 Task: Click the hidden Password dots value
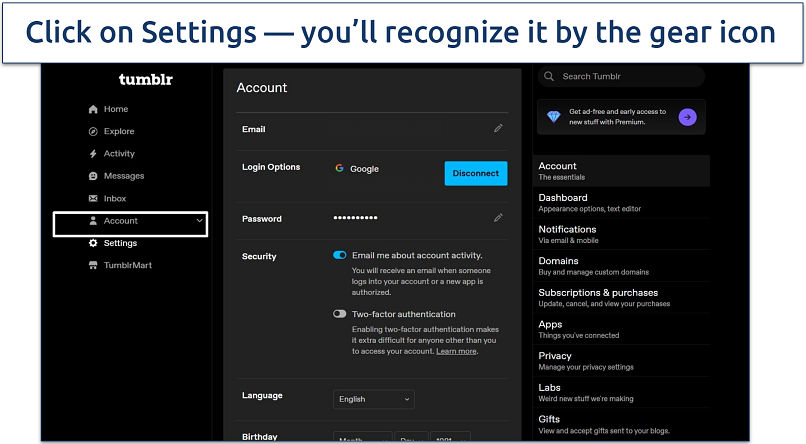[355, 218]
